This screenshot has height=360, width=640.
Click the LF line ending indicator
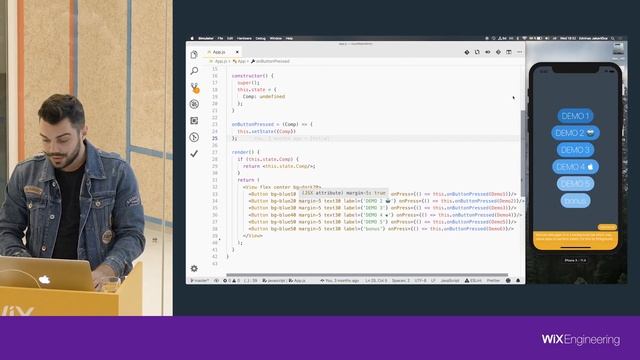point(433,281)
